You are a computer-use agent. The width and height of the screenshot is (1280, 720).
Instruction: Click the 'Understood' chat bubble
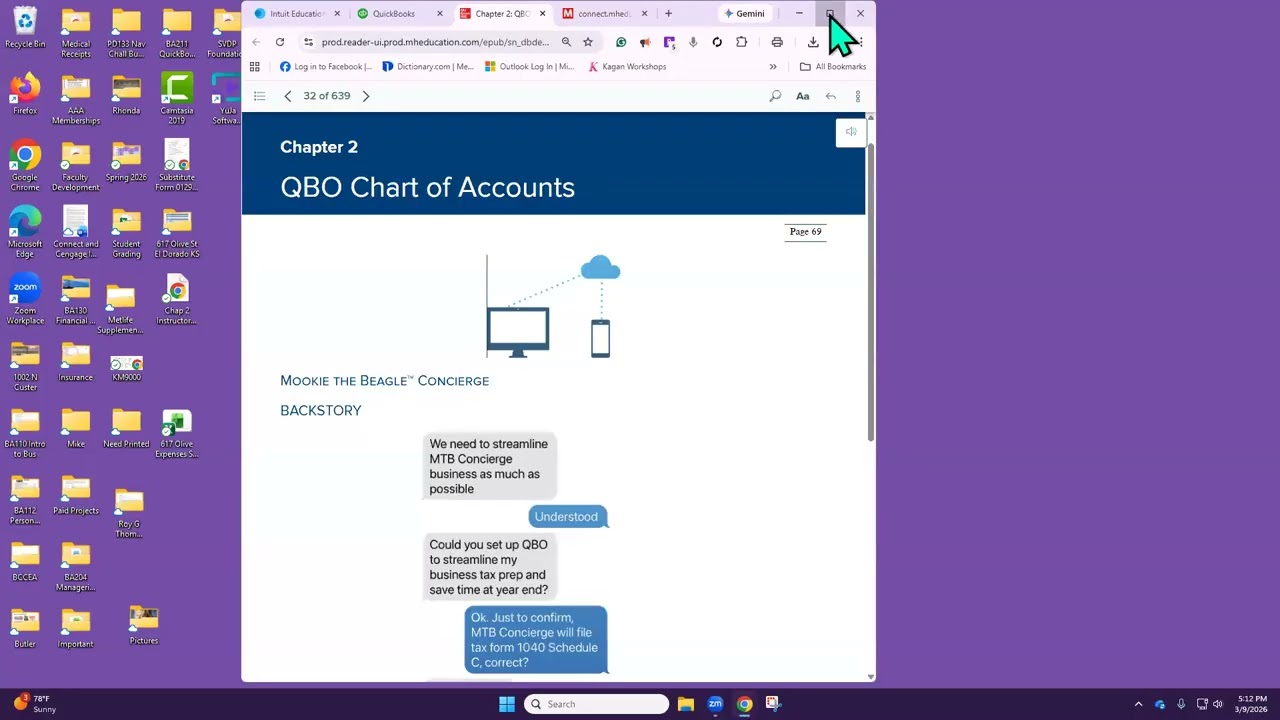pyautogui.click(x=566, y=517)
